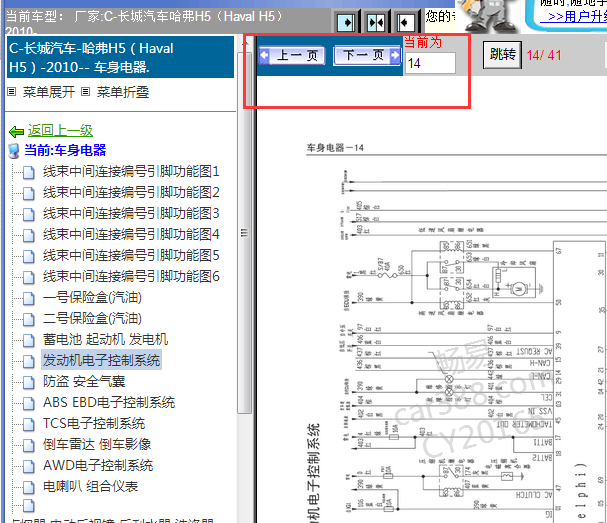Click page icon beside 线束中间连接编号引脚功能图5
Screen dimensions: 607x523
pos(28,257)
